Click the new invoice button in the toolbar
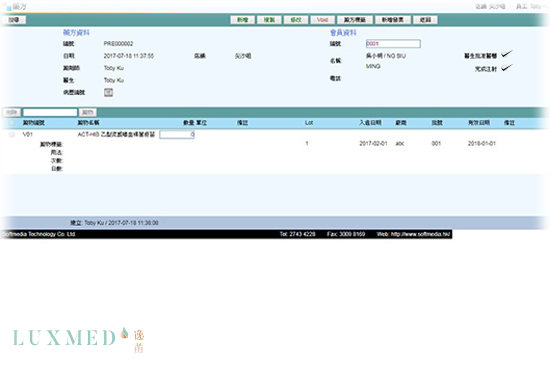 tap(393, 20)
